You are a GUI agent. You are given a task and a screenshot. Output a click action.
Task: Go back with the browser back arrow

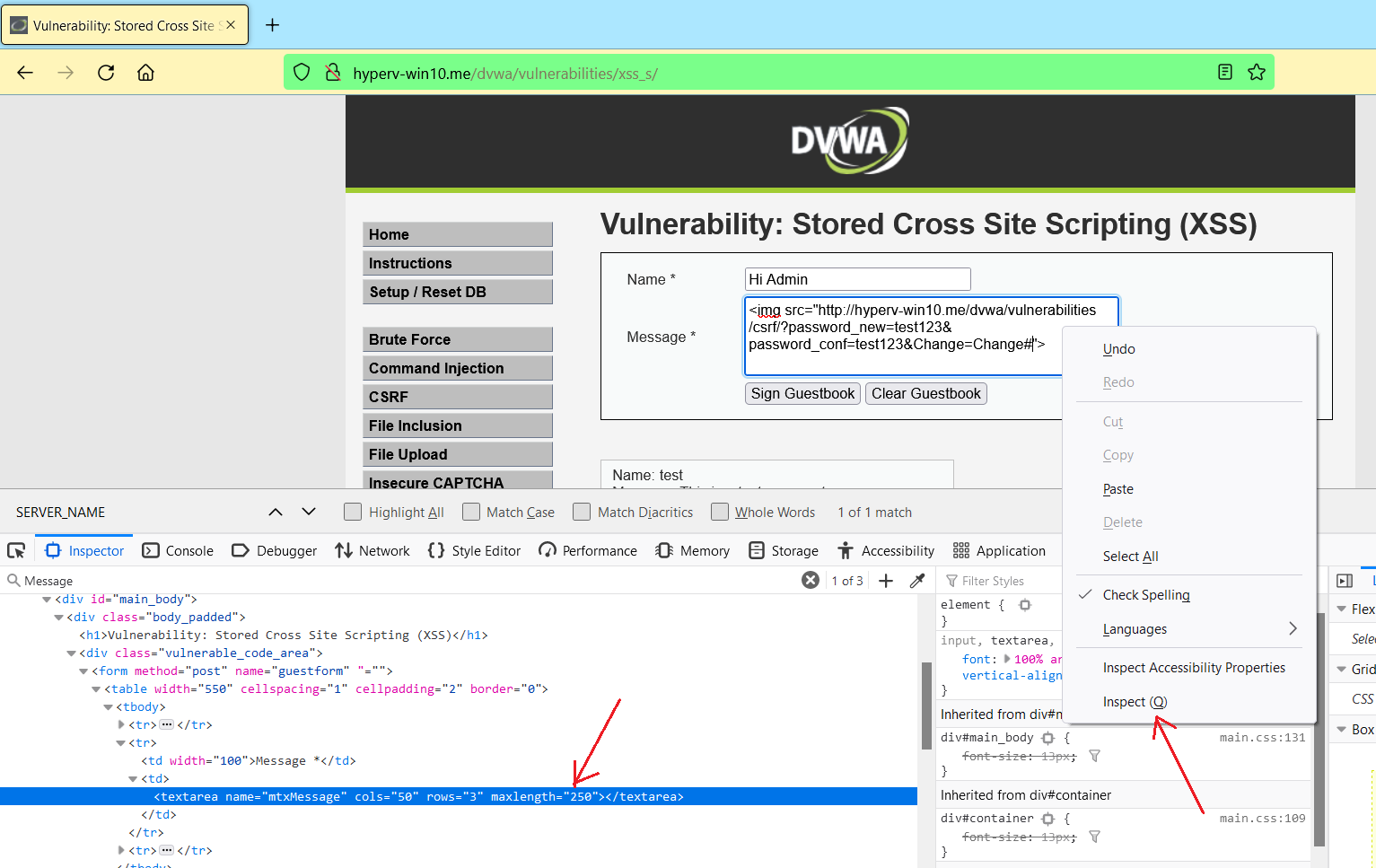(25, 73)
